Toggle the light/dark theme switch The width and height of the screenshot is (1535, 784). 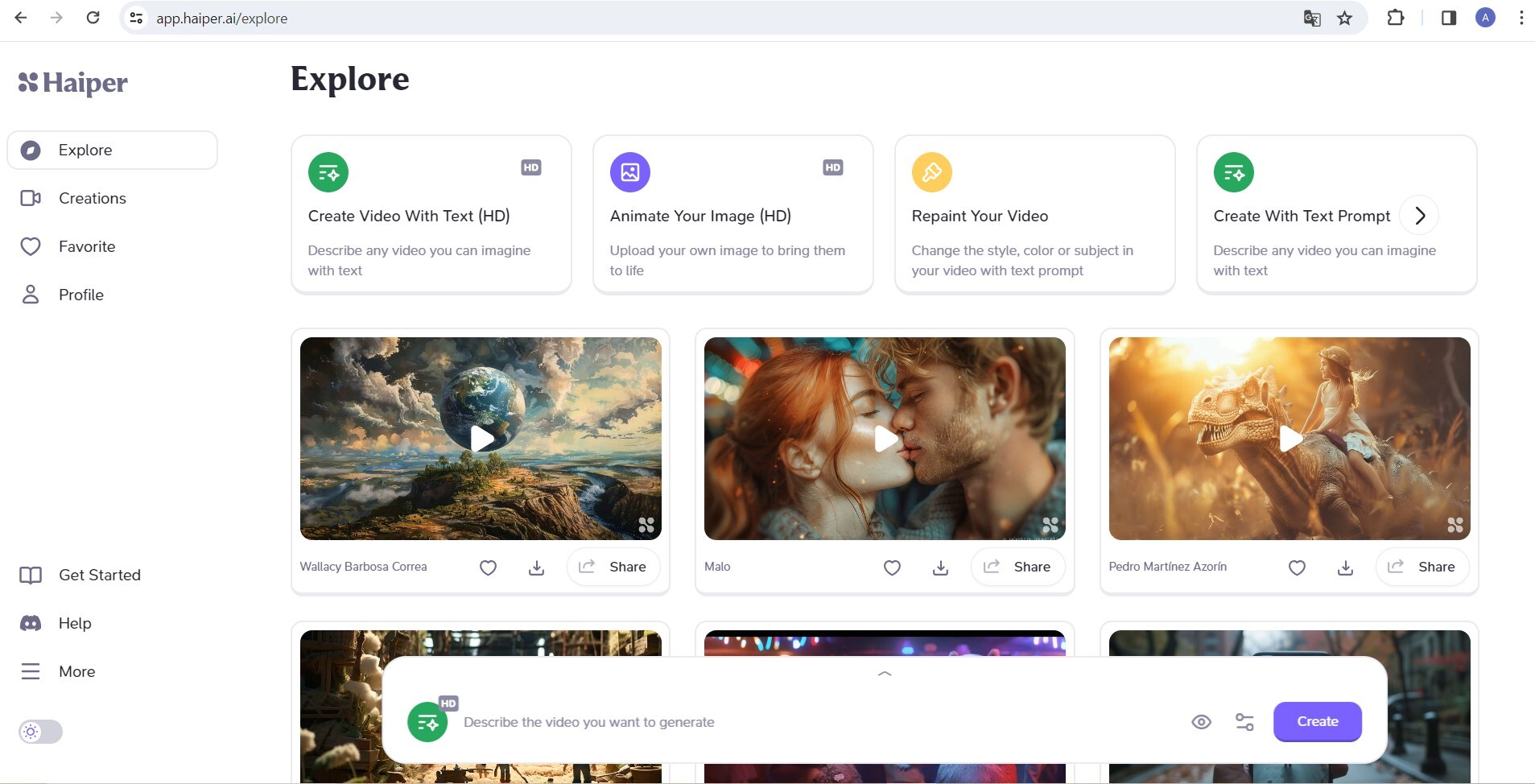click(x=40, y=732)
